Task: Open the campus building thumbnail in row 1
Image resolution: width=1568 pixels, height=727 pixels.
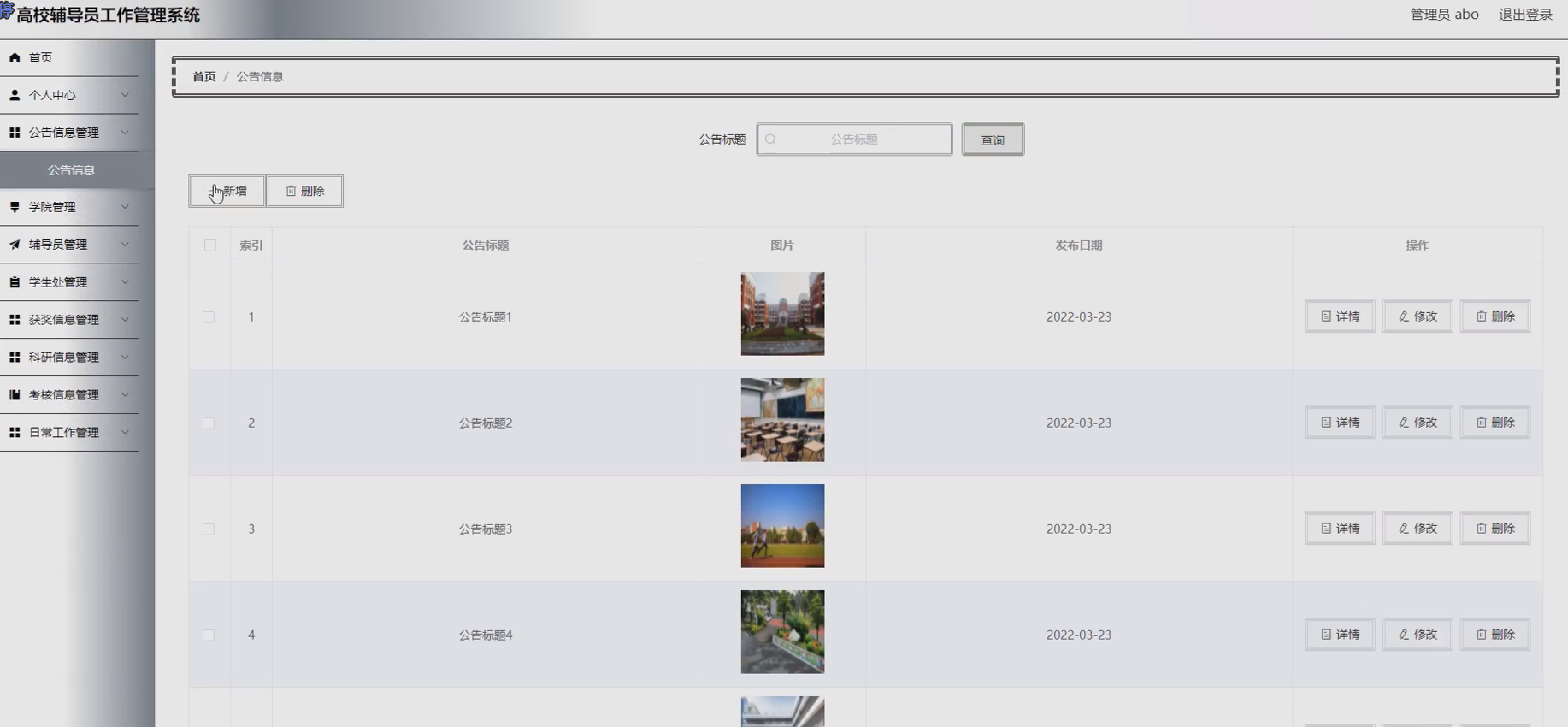Action: click(x=782, y=314)
